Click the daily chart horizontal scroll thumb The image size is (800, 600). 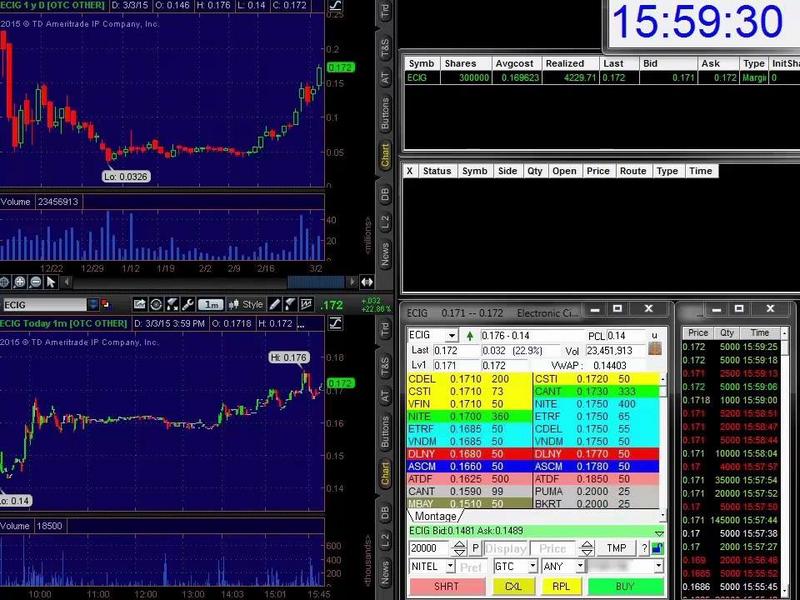316,282
